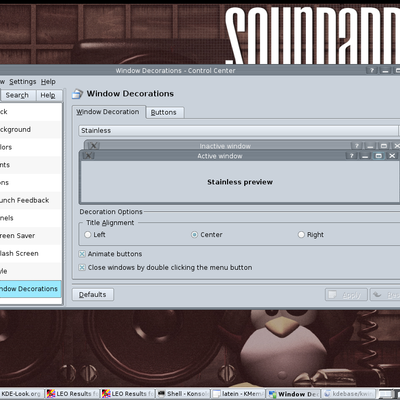Click the Active window preview title
This screenshot has width=400, height=400.
click(220, 156)
